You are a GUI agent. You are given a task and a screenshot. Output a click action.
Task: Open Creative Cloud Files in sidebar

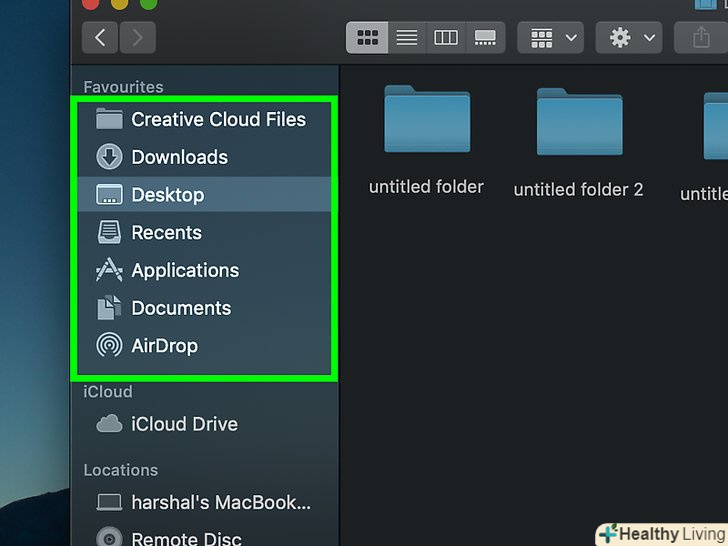pos(204,119)
